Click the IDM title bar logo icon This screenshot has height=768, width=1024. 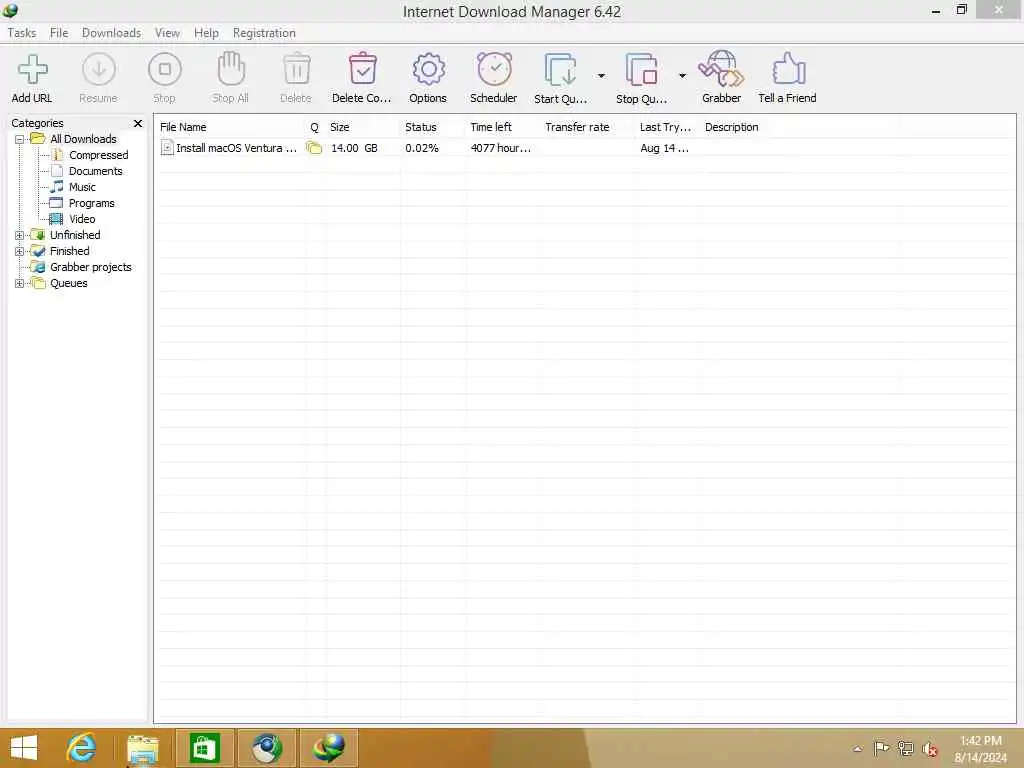point(10,10)
